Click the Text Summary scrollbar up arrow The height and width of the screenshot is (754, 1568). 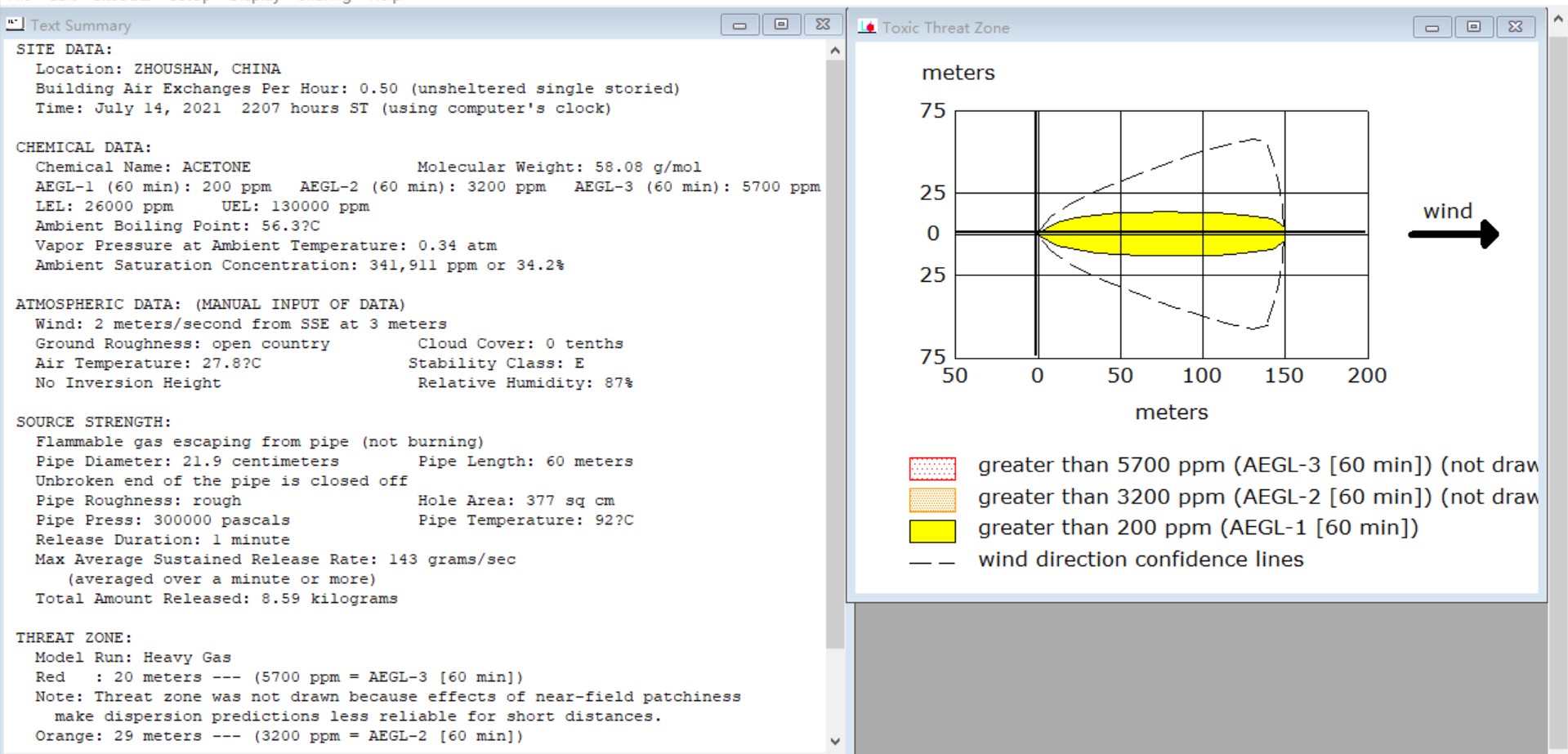835,51
